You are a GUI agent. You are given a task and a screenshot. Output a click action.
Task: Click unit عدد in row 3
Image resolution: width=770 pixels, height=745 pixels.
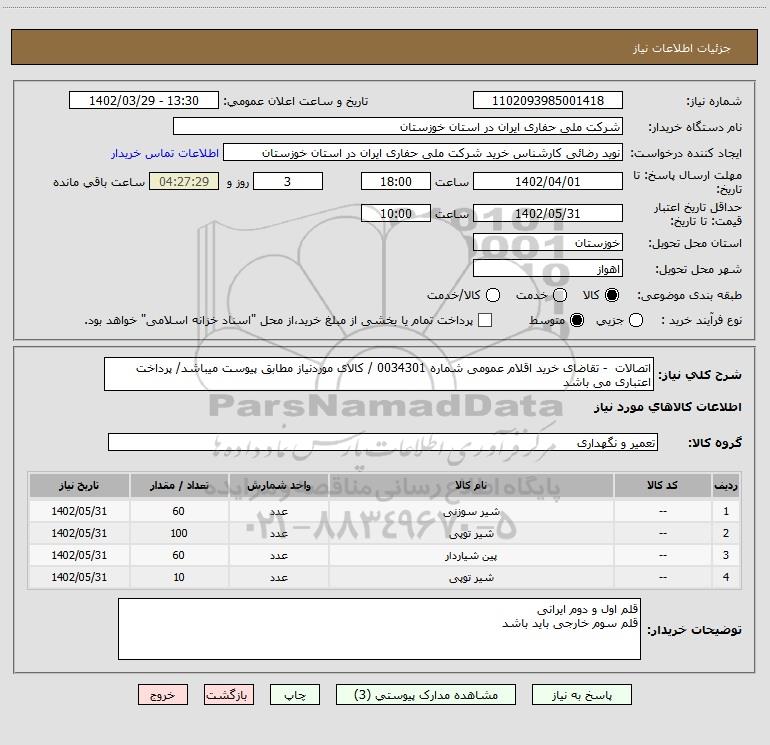(x=278, y=555)
